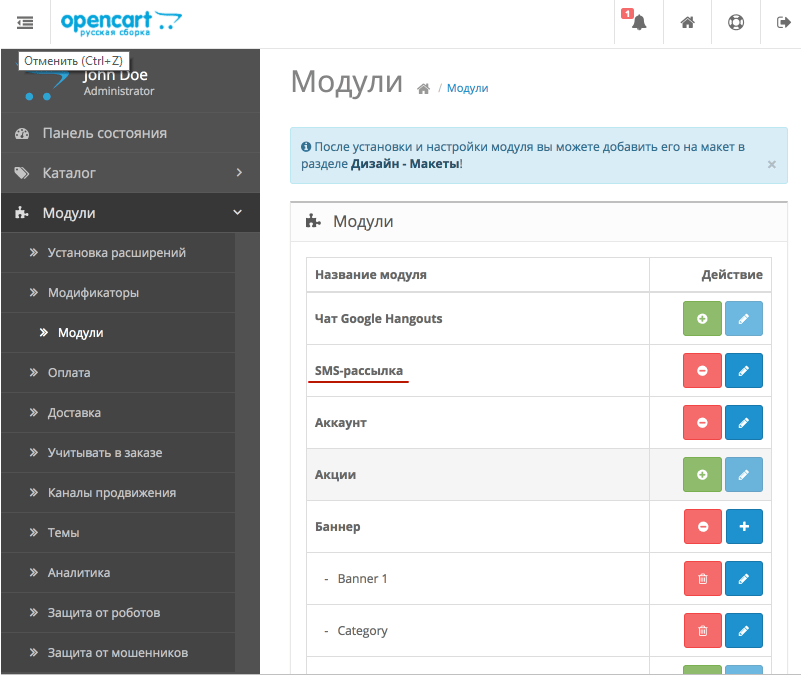The width and height of the screenshot is (801, 678).
Task: Click the Акции module name
Action: (335, 475)
